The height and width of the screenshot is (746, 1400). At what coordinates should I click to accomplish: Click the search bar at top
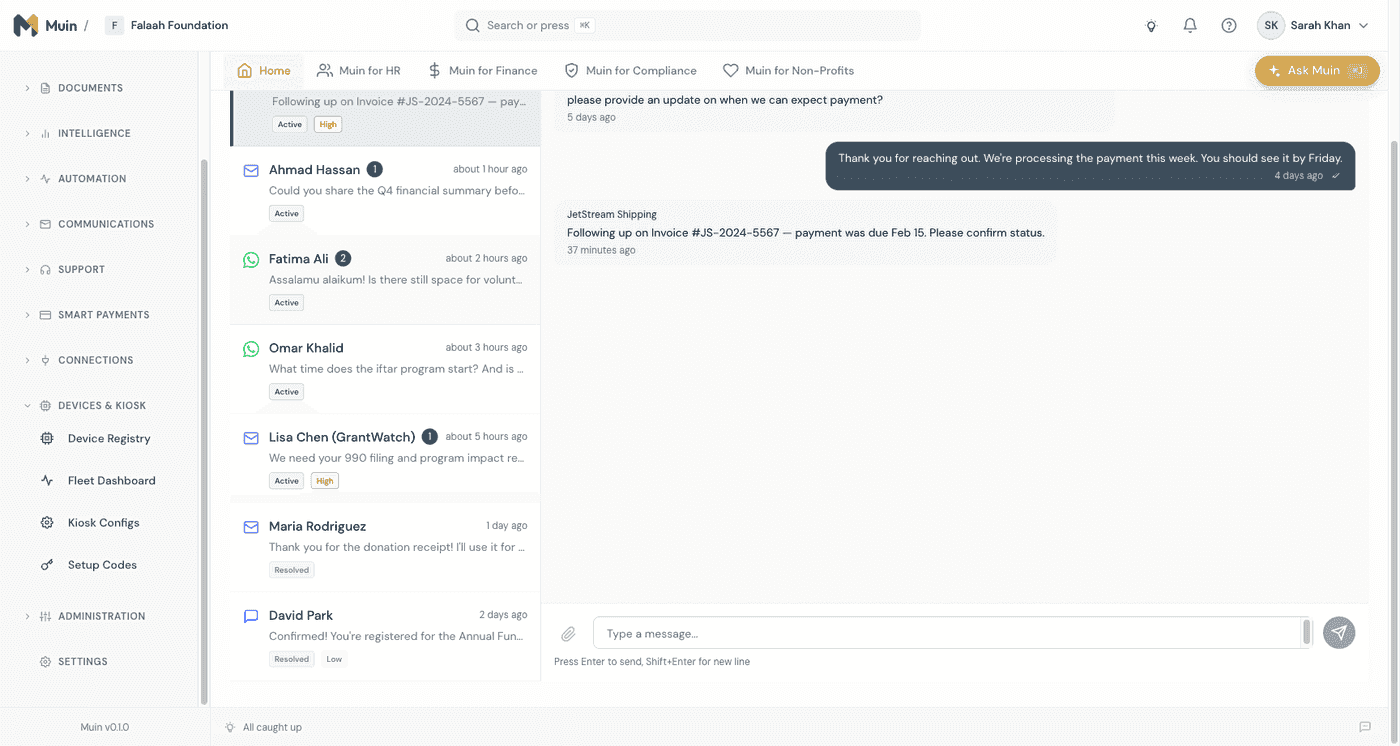click(687, 26)
